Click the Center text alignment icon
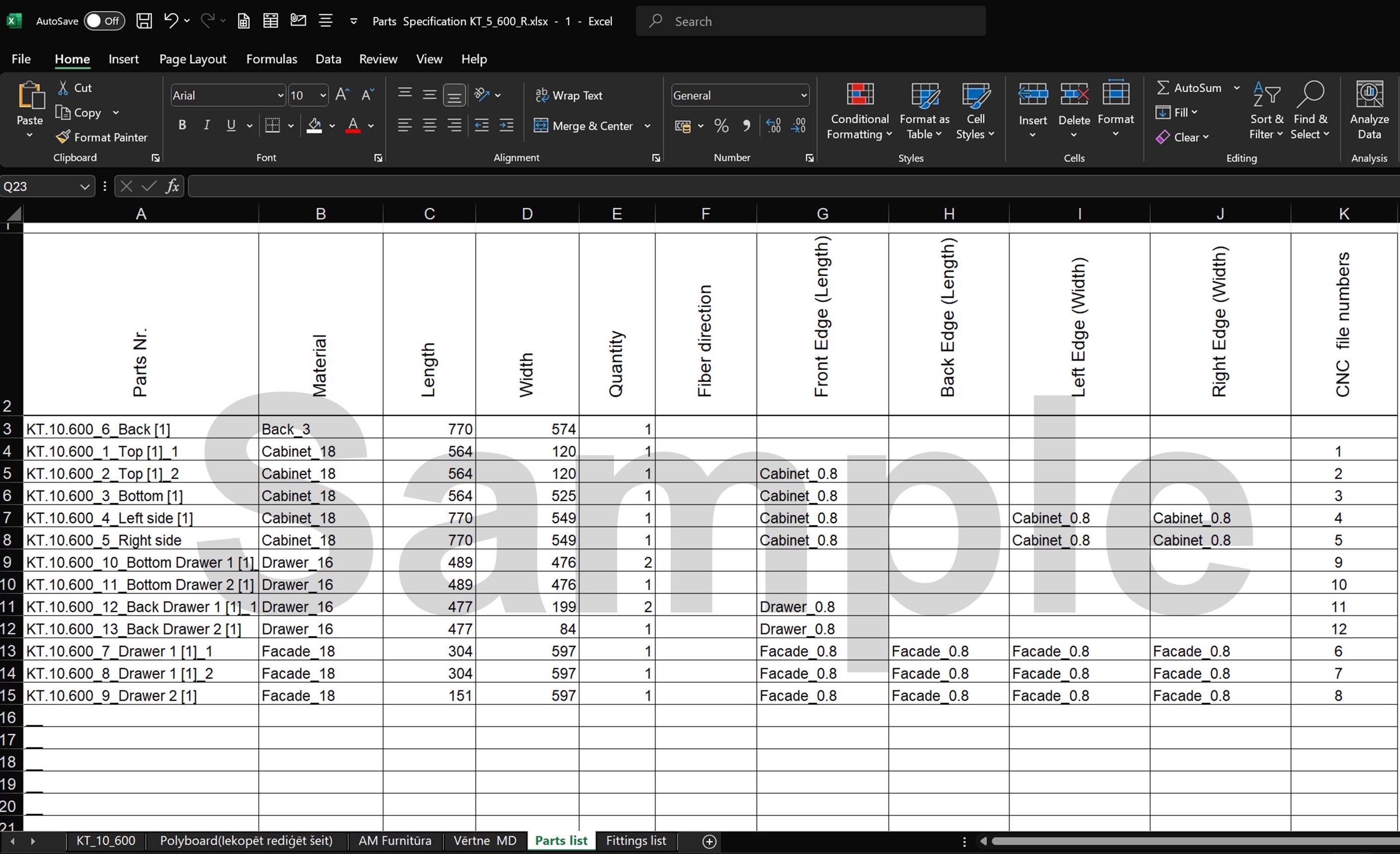 [x=430, y=125]
